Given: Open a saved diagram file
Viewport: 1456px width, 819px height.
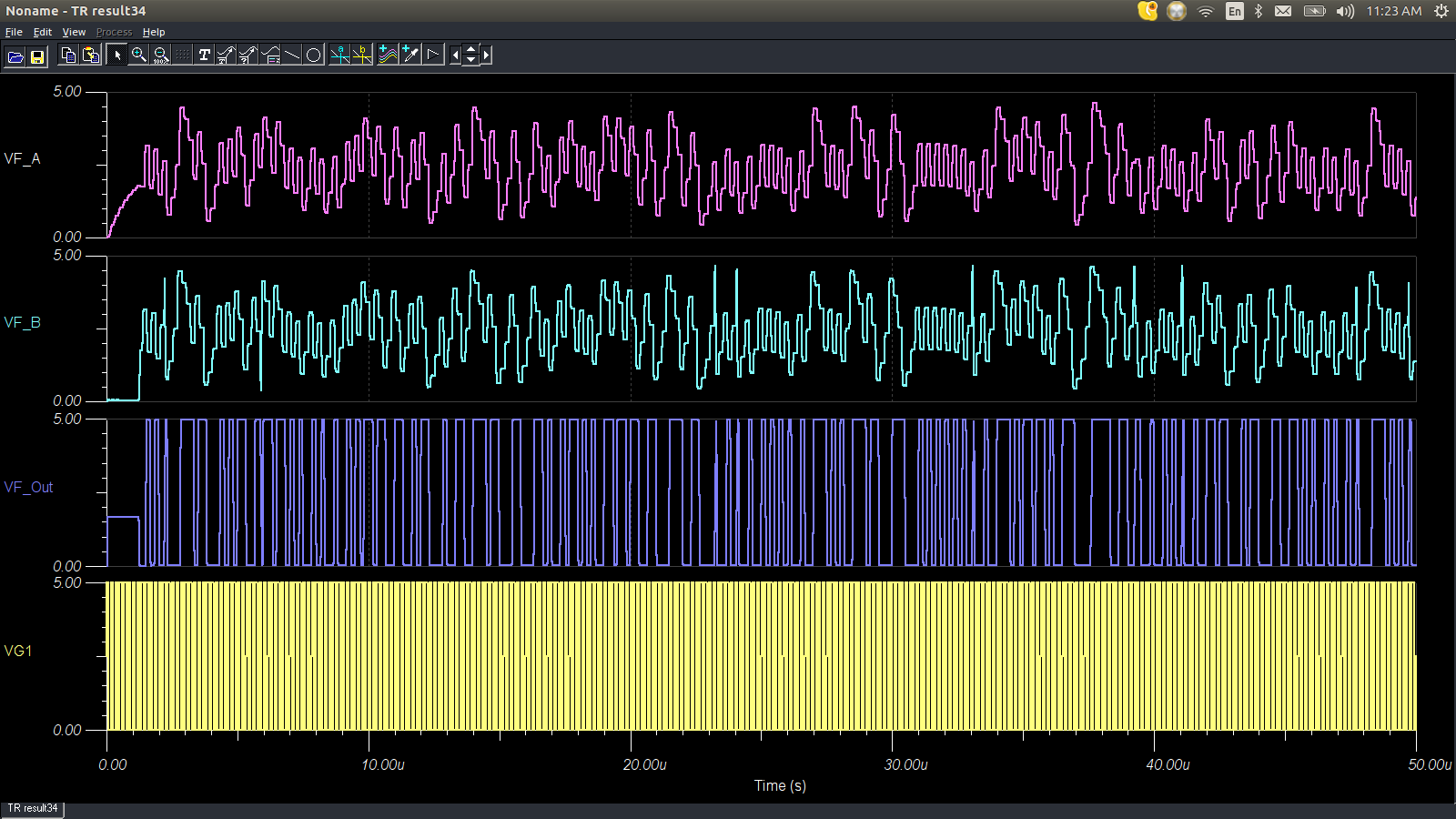Looking at the screenshot, I should pos(17,55).
